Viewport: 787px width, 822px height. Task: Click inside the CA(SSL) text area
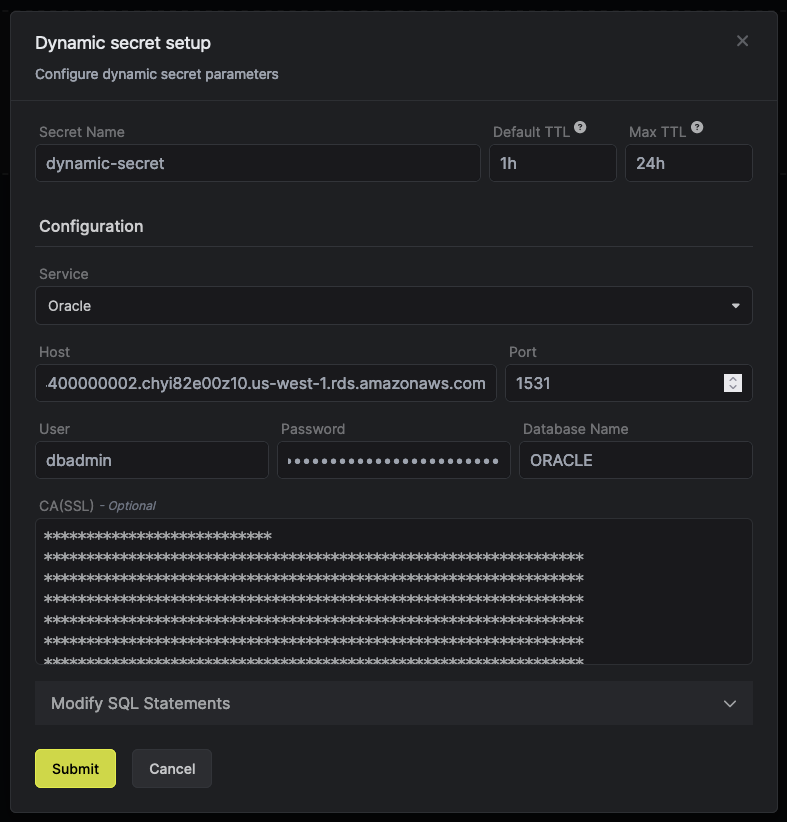pyautogui.click(x=394, y=592)
